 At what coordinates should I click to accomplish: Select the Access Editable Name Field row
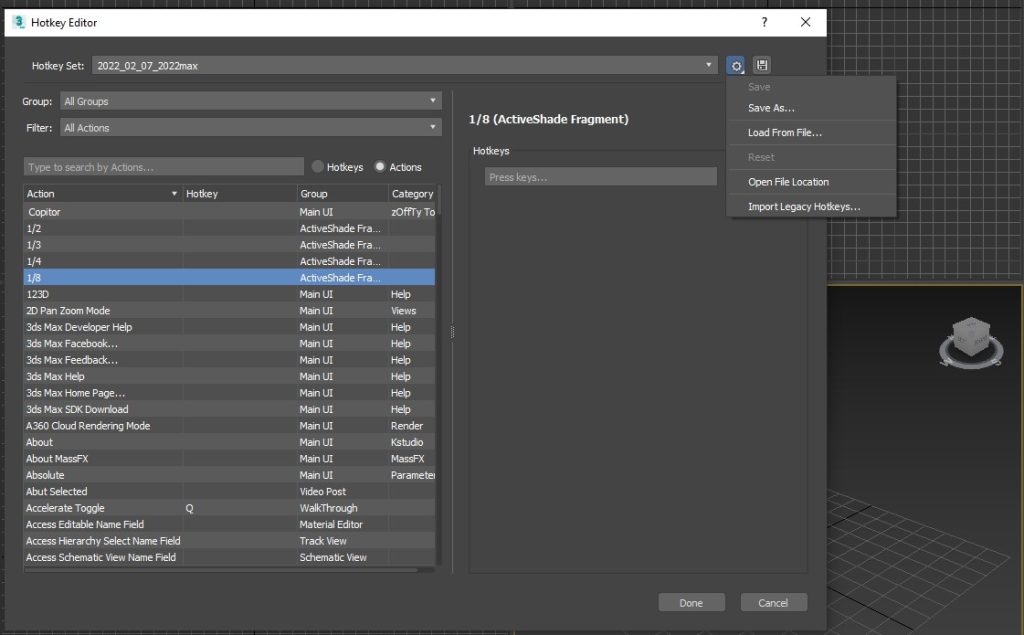click(229, 524)
